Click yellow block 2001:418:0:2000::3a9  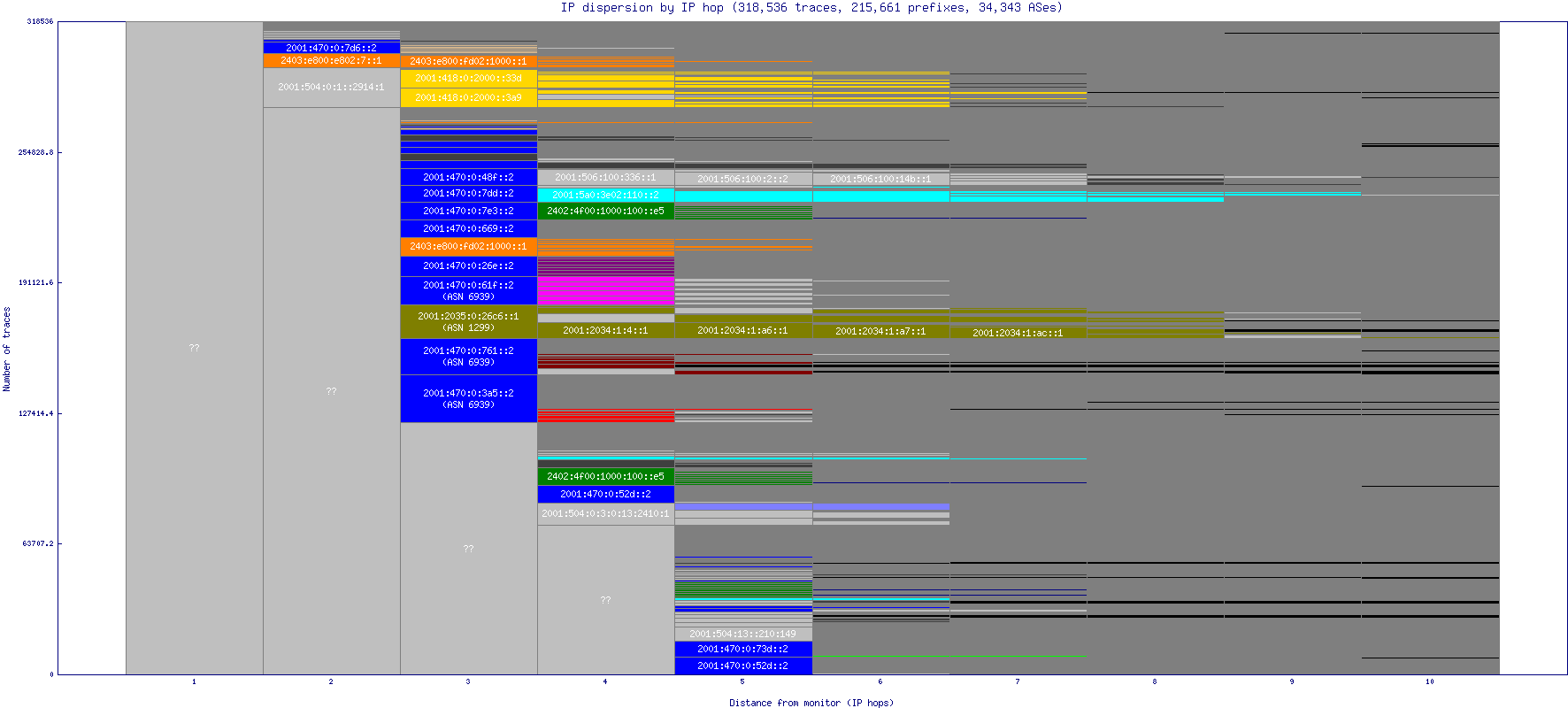[468, 97]
